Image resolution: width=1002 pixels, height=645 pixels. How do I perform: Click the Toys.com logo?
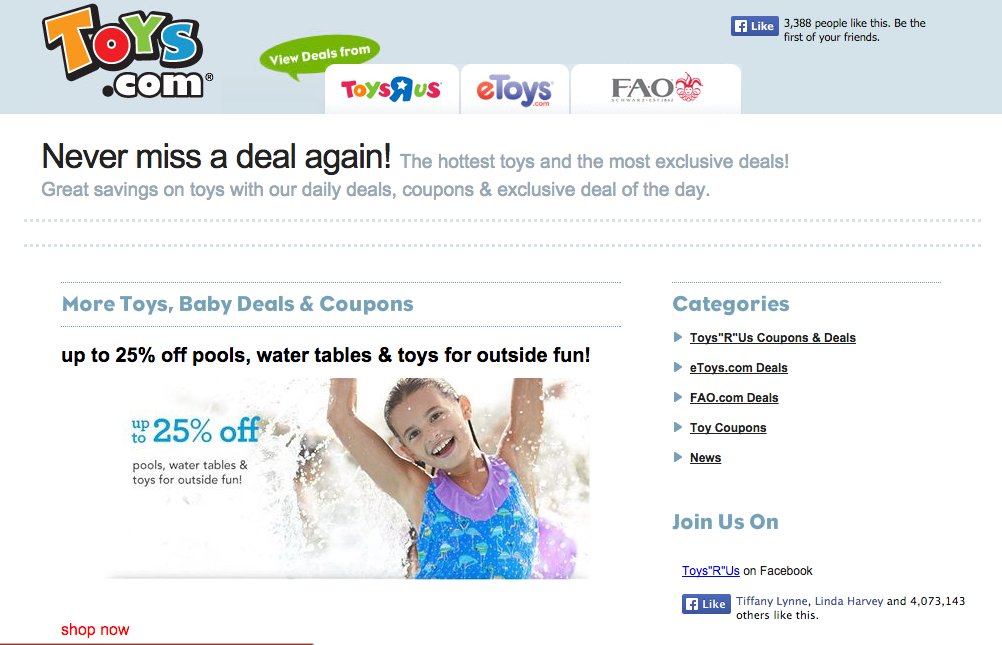[x=127, y=52]
